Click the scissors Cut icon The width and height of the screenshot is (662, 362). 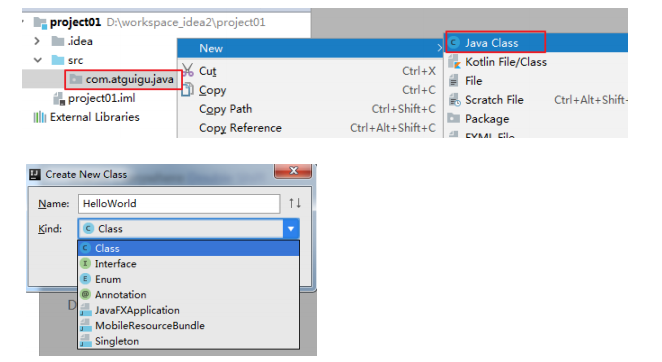188,70
